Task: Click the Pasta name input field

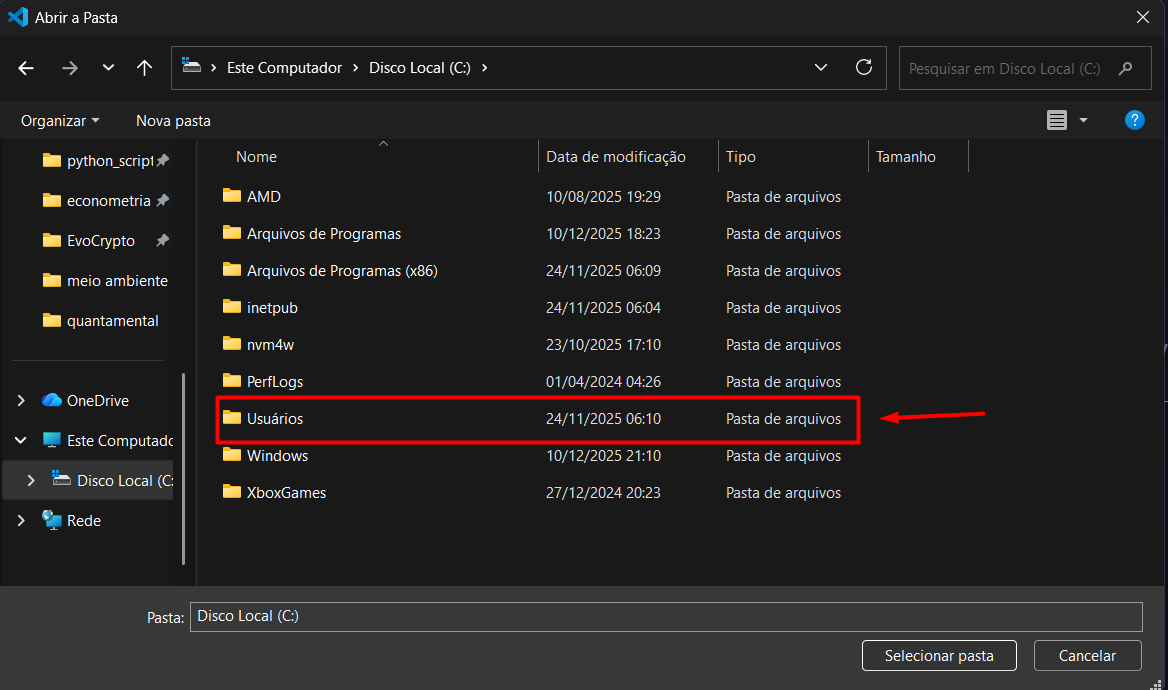Action: click(x=665, y=616)
